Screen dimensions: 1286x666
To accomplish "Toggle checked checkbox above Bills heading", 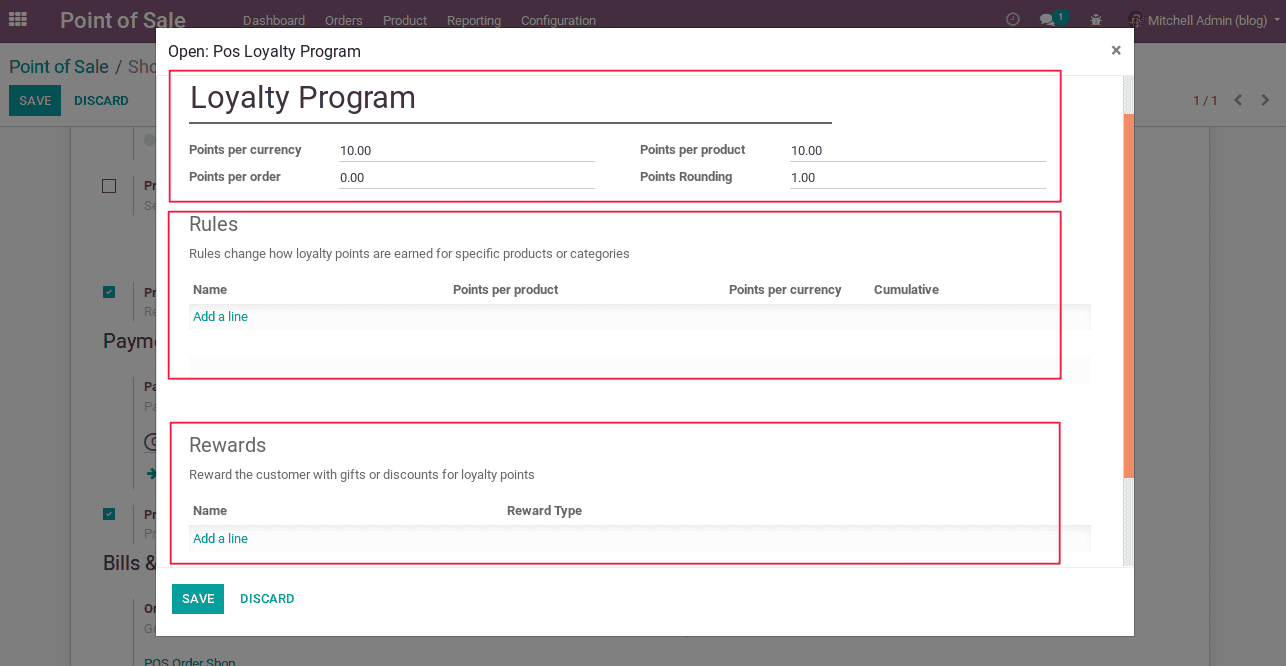I will [109, 514].
